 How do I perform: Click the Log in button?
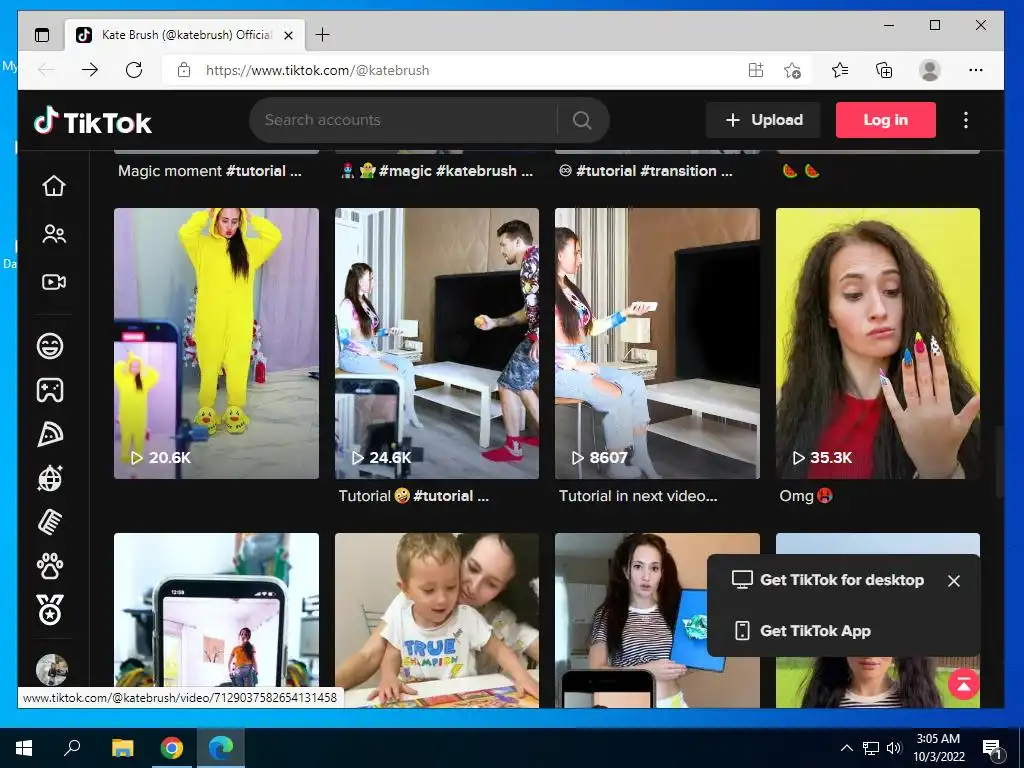886,120
